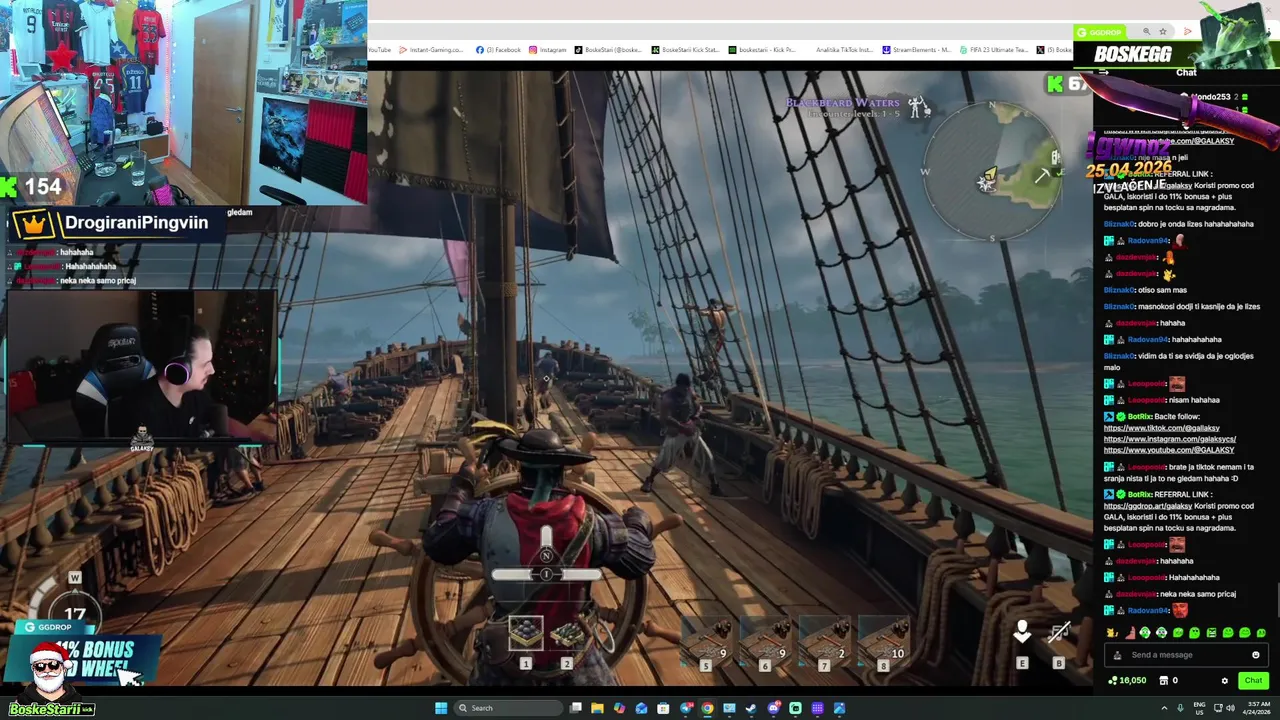Click the Windows Start button
Viewport: 1280px width, 720px height.
point(441,708)
